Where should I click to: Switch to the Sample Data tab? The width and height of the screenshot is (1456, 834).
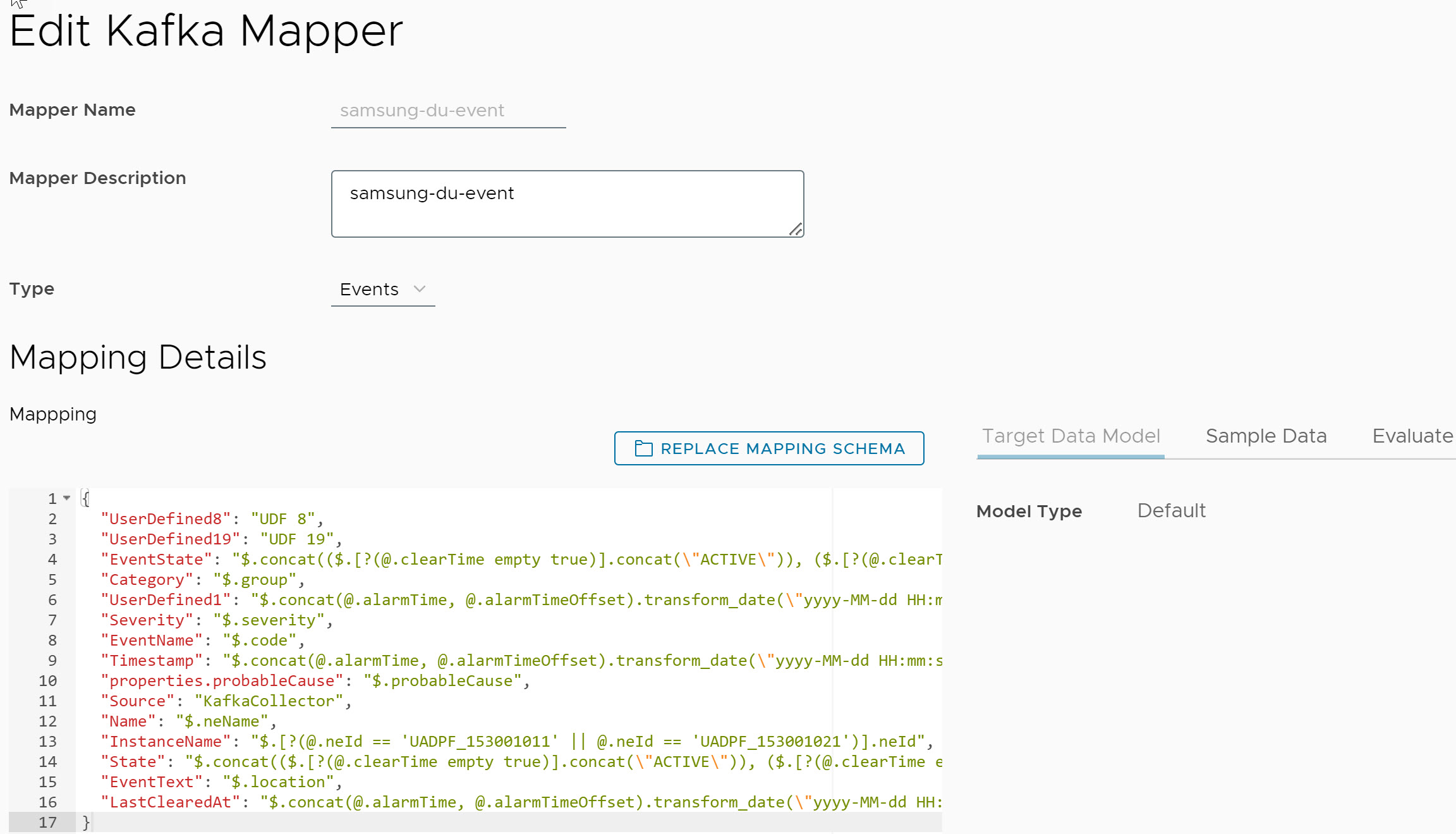click(x=1266, y=436)
